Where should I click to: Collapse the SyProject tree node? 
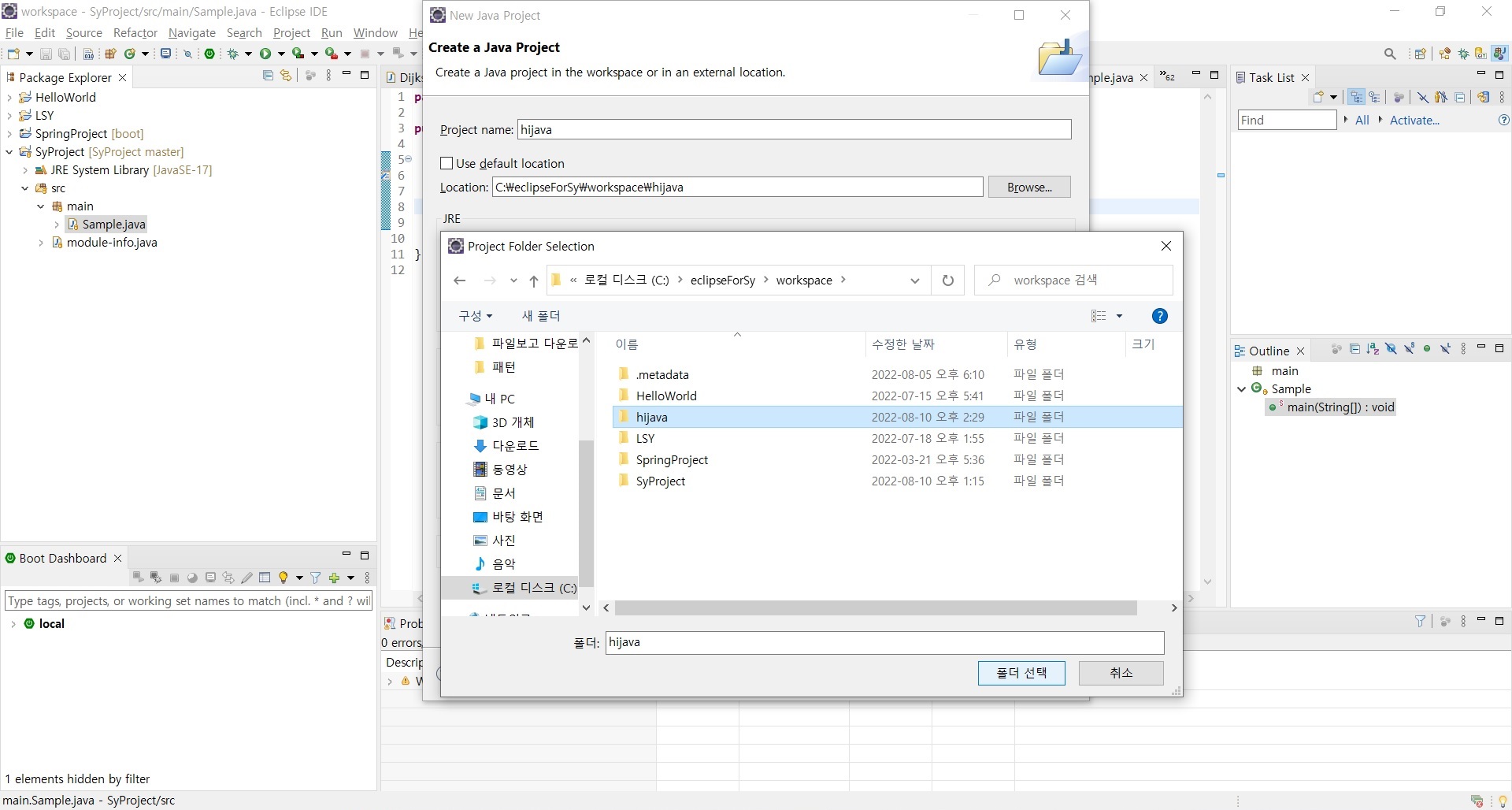coord(9,152)
